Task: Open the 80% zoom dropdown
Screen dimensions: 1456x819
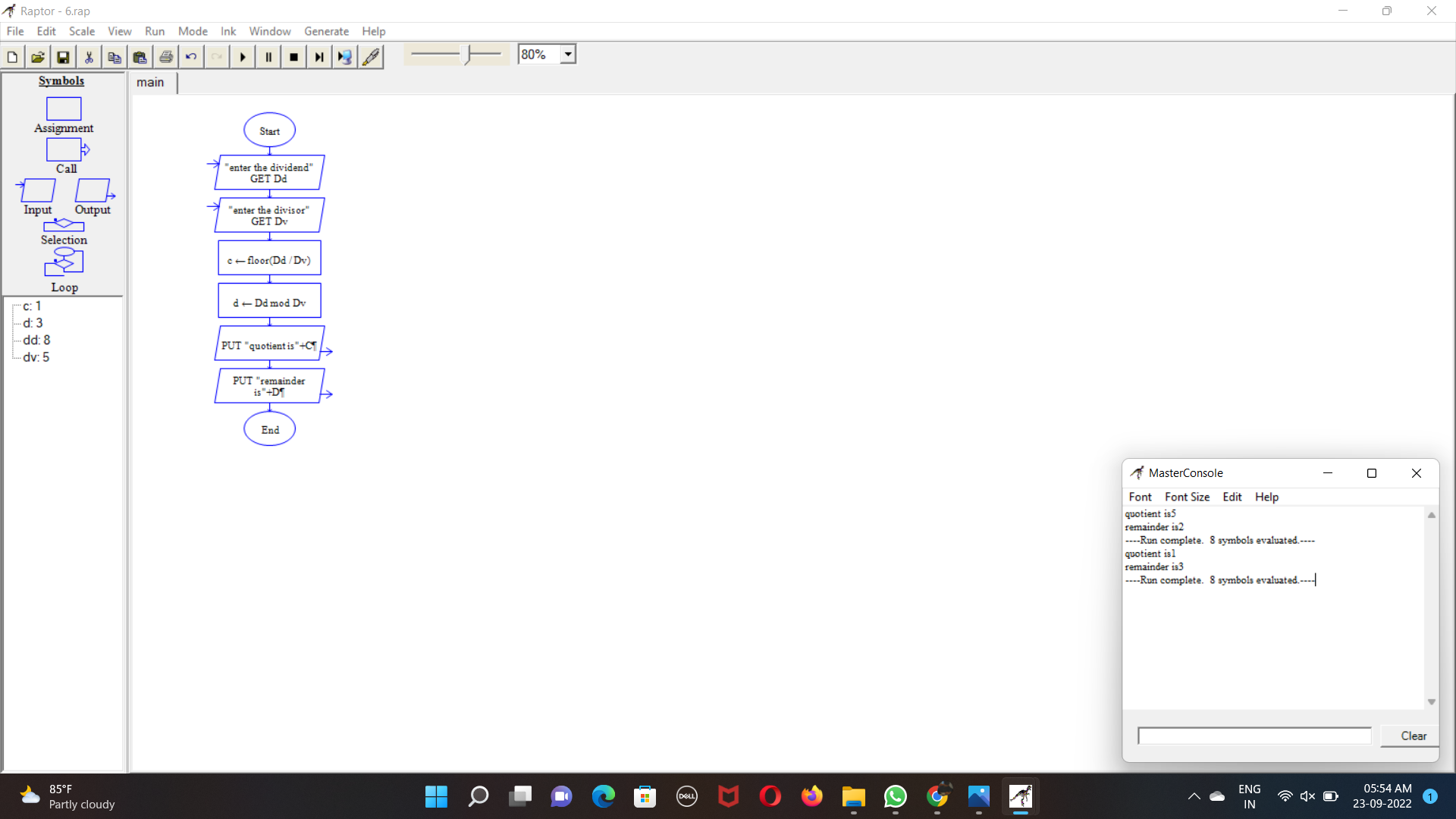Action: click(568, 55)
